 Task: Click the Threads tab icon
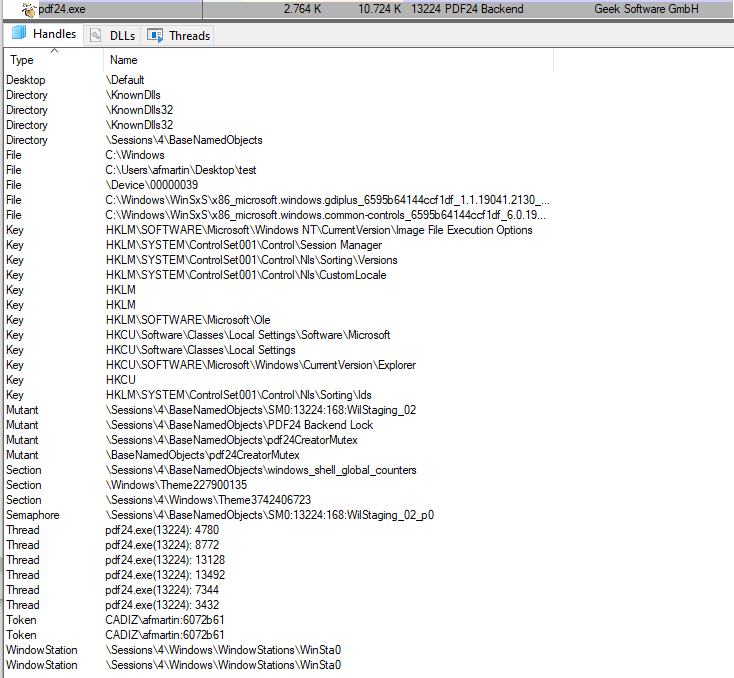click(154, 36)
